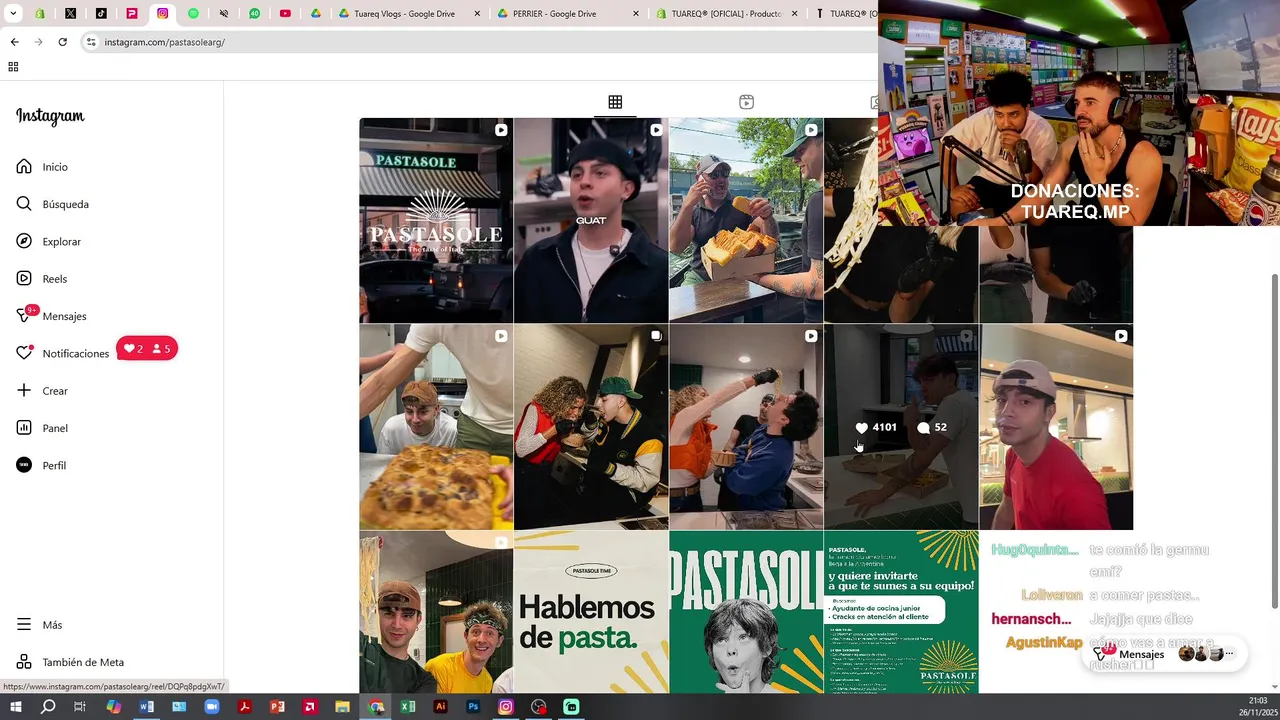Open Windows taskbar search
Viewport: 1280px width, 720px height.
pos(48,707)
